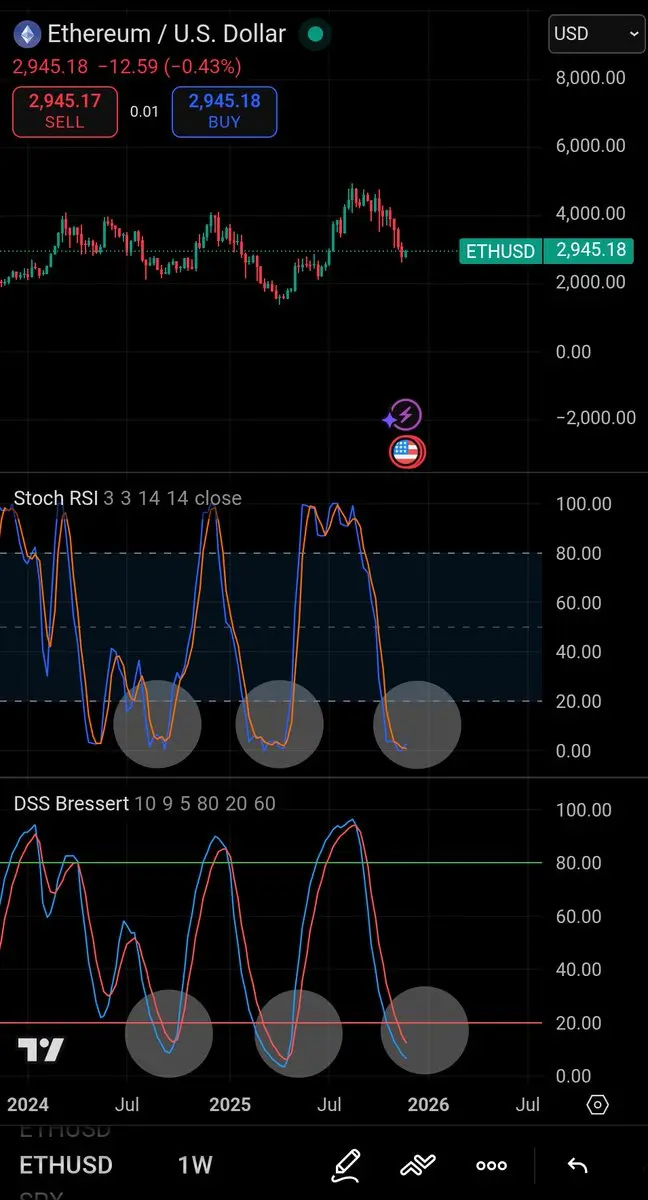Click the -12.59 (-0.43%) price change
Image resolution: width=648 pixels, height=1200 pixels.
168,67
